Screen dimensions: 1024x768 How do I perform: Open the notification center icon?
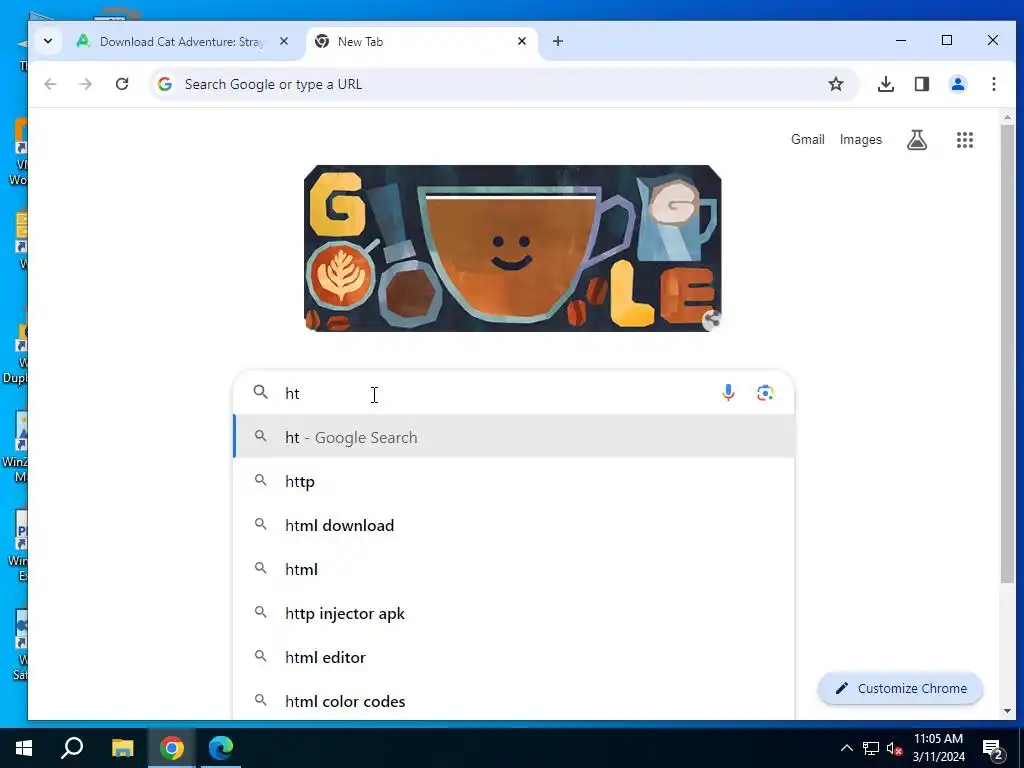pyautogui.click(x=993, y=748)
